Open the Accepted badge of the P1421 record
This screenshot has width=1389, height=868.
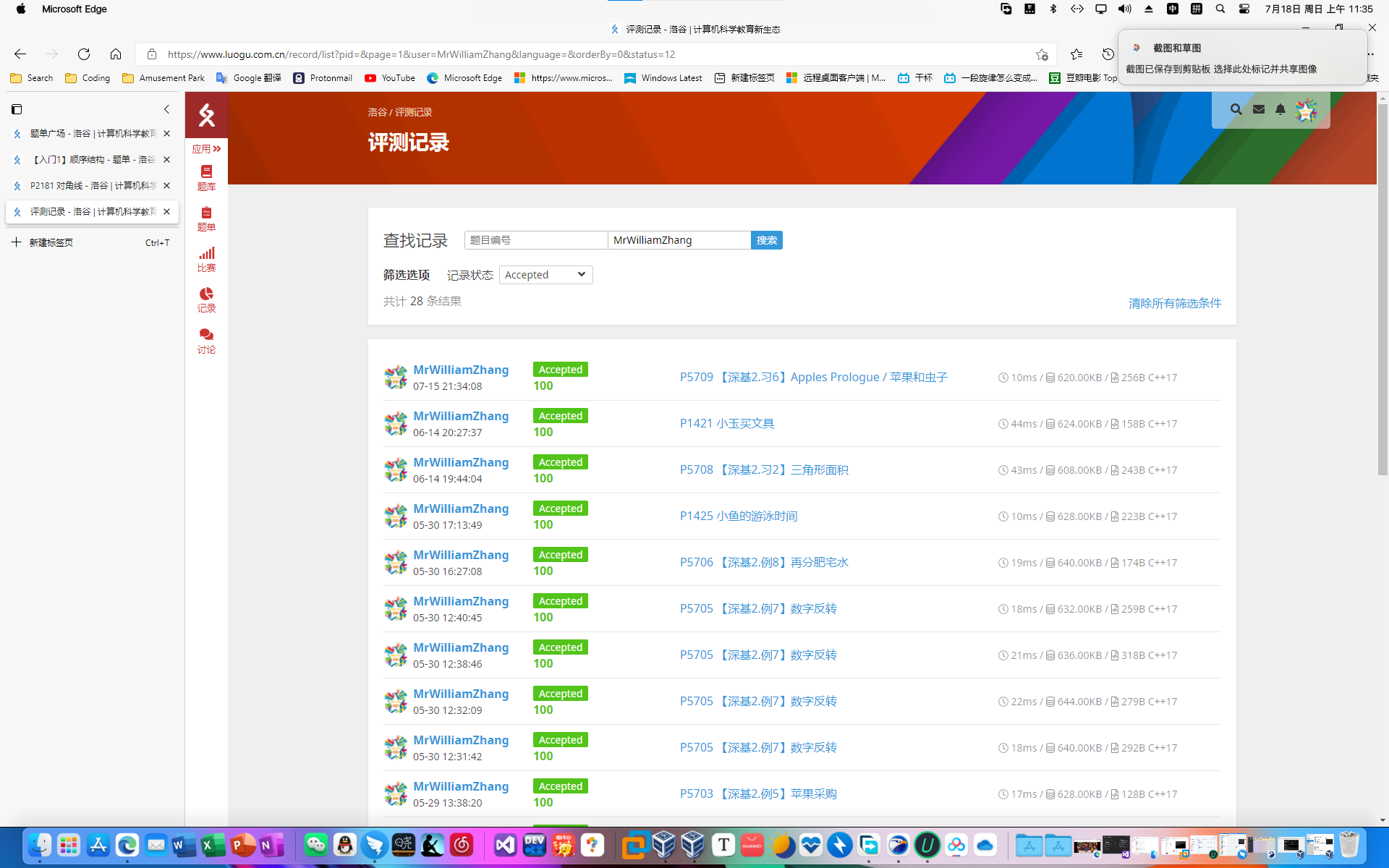[x=561, y=416]
